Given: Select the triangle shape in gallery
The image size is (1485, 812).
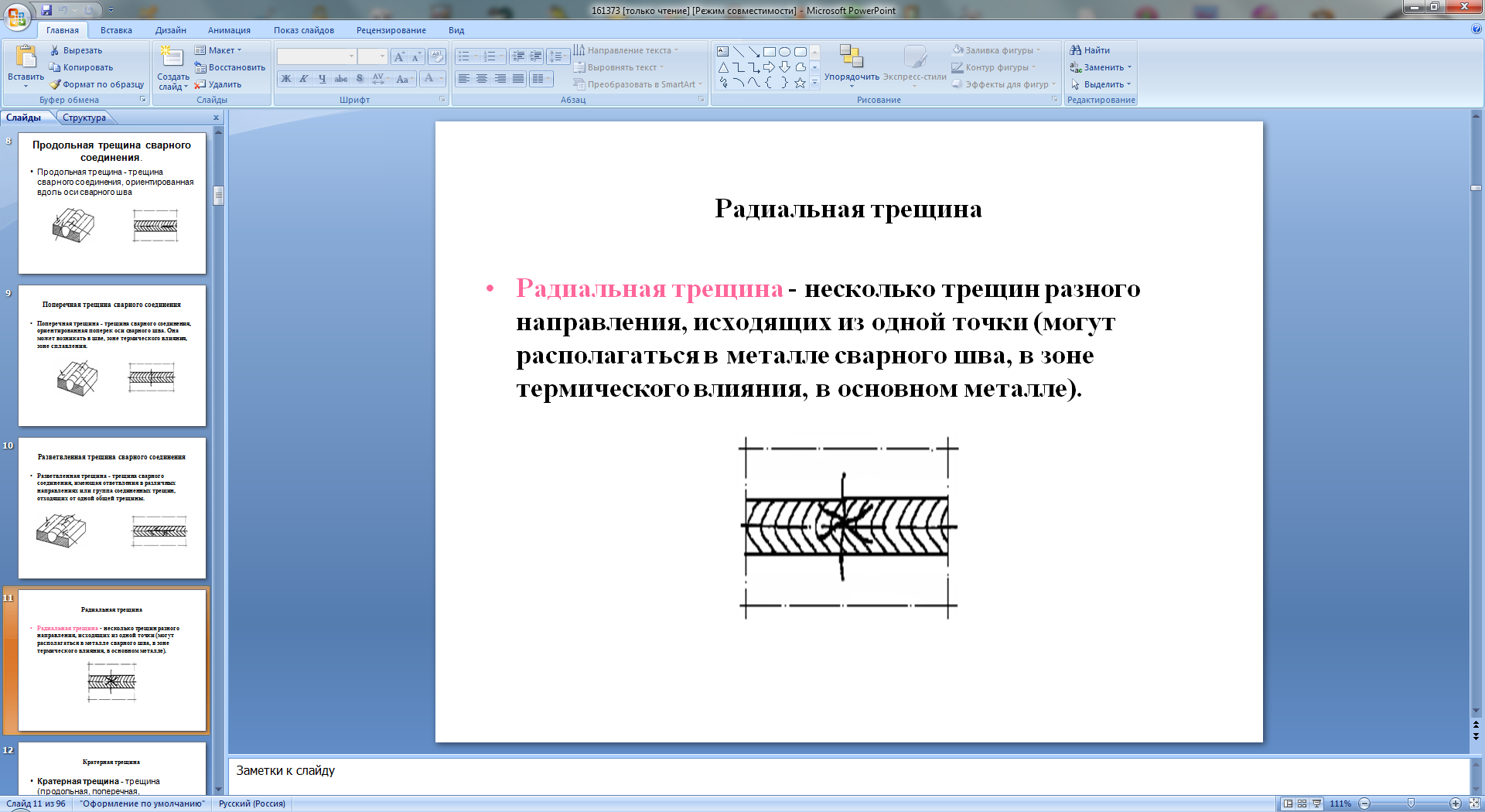Looking at the screenshot, I should pyautogui.click(x=722, y=67).
